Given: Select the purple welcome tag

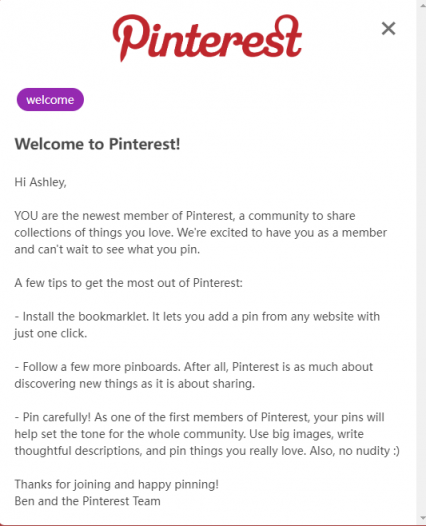Looking at the screenshot, I should (50, 100).
